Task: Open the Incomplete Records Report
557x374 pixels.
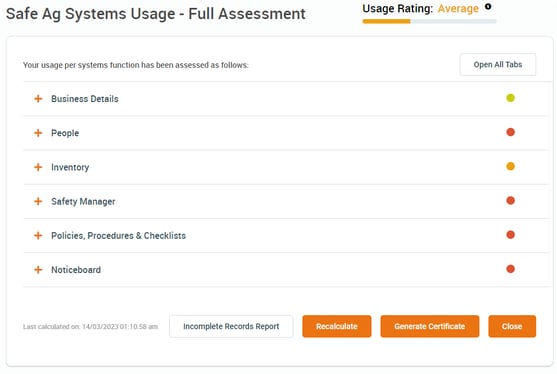Action: (231, 326)
